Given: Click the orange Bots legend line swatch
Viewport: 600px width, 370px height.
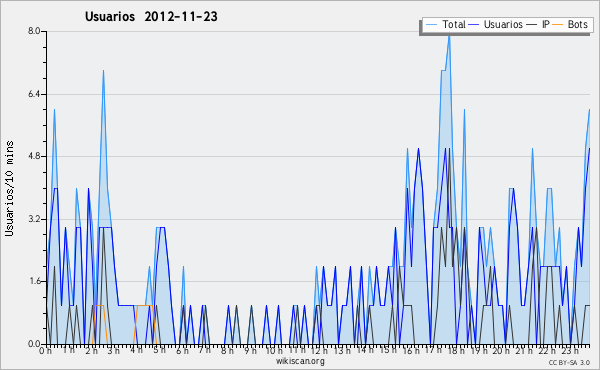Looking at the screenshot, I should (558, 25).
